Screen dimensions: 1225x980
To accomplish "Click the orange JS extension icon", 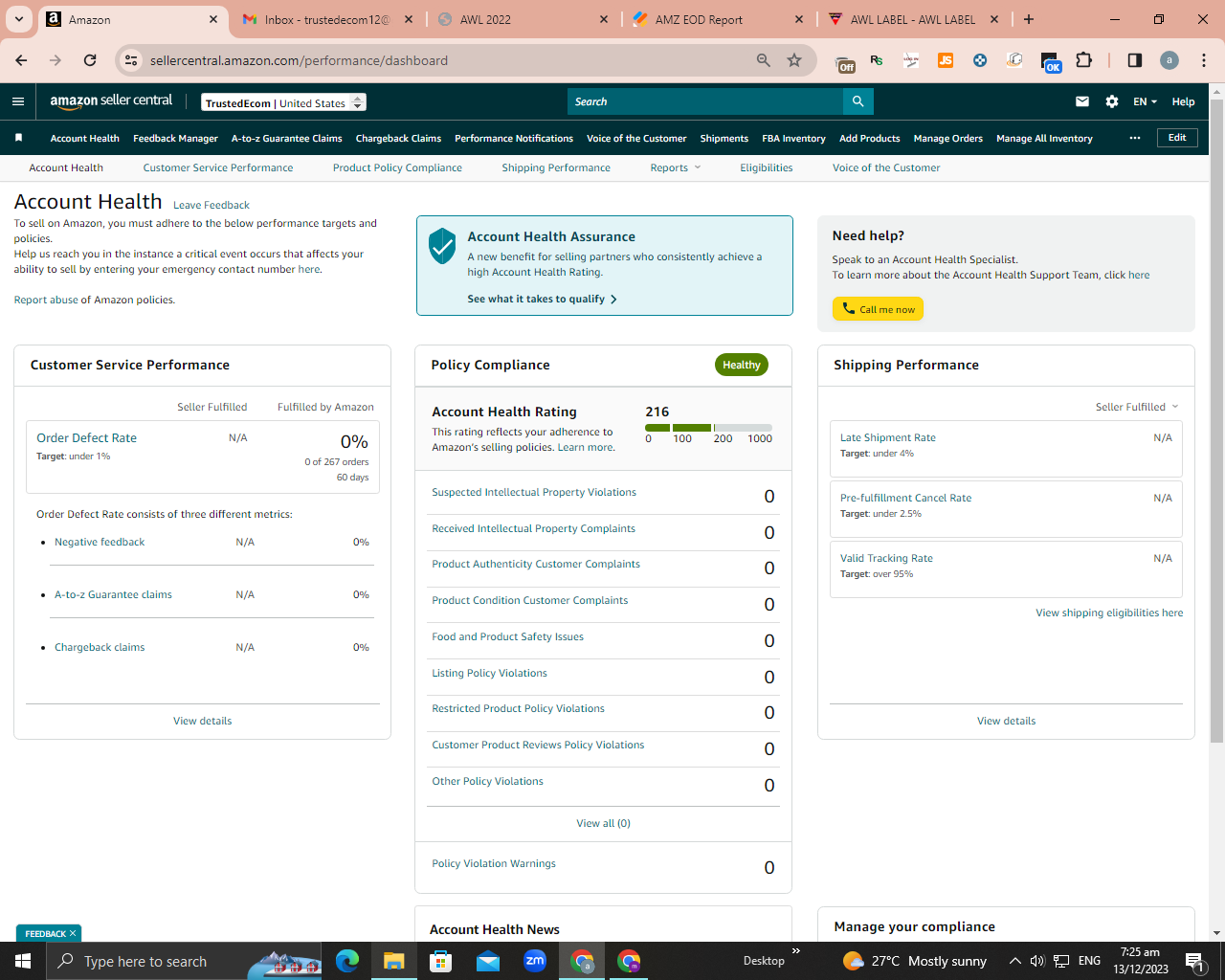I will coord(946,60).
